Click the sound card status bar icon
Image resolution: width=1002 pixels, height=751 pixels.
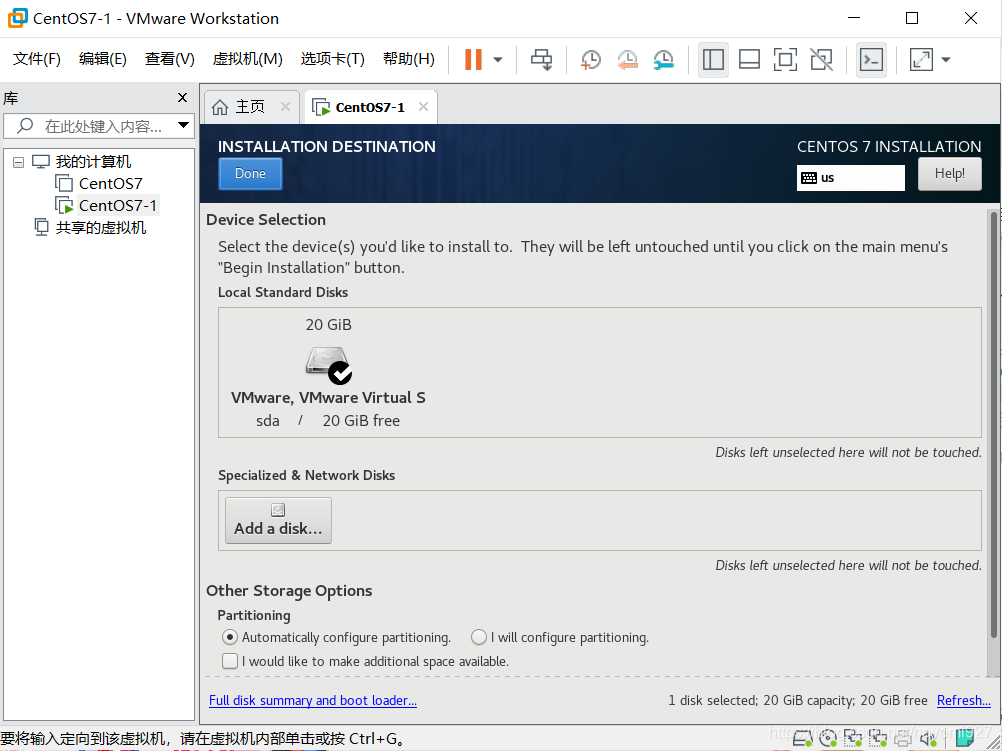click(x=927, y=739)
